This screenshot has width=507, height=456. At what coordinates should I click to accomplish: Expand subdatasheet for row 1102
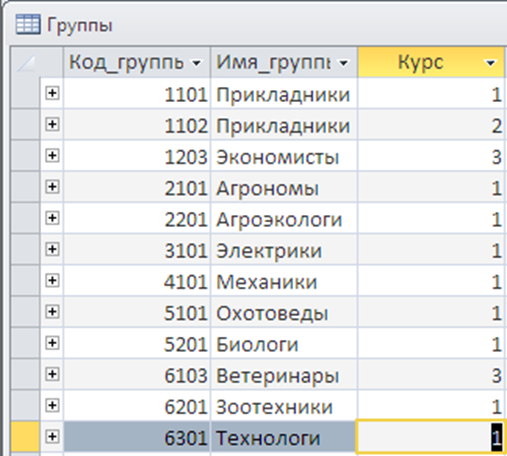click(x=52, y=124)
